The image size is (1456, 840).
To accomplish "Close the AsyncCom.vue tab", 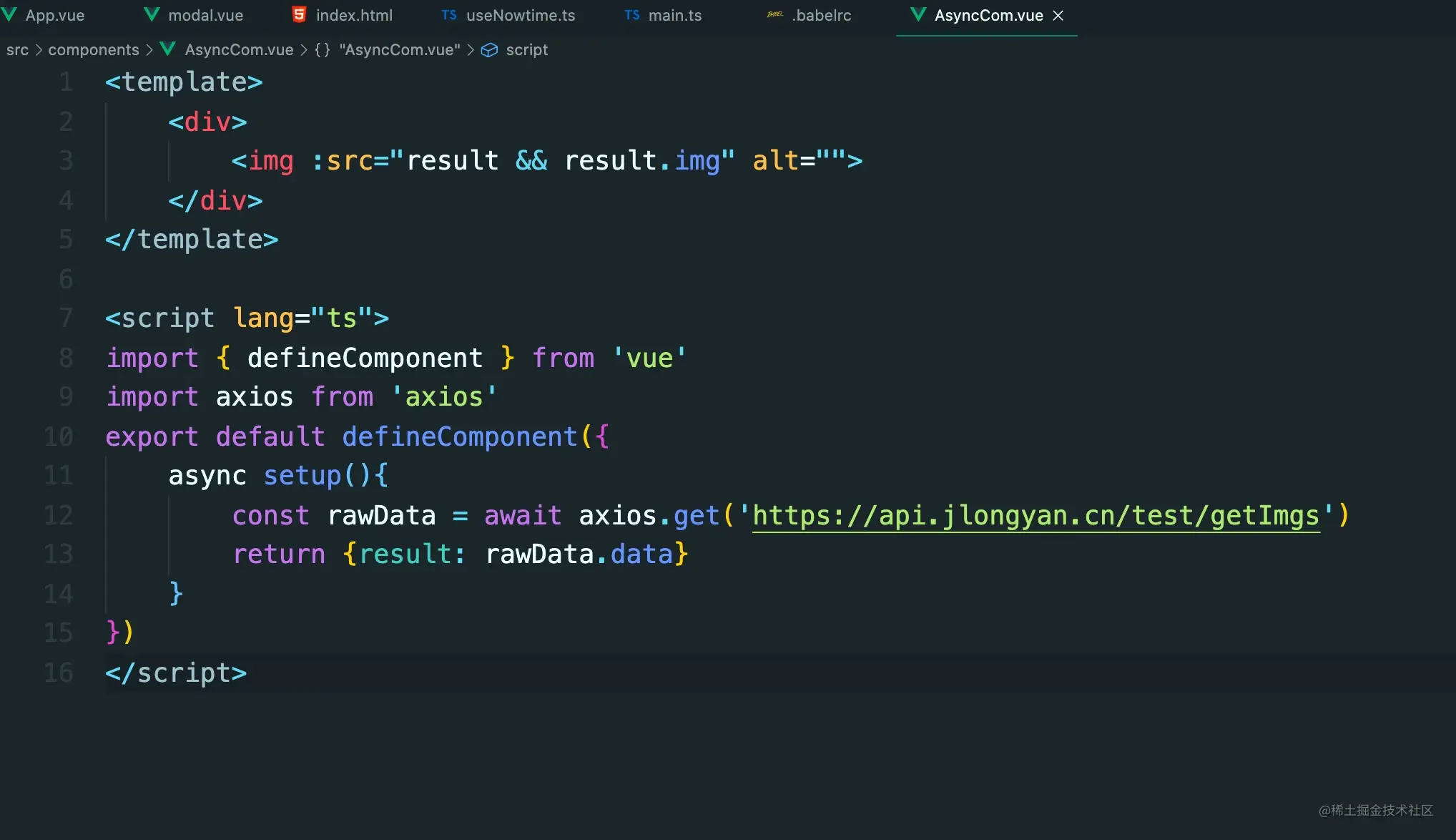I will (1058, 16).
